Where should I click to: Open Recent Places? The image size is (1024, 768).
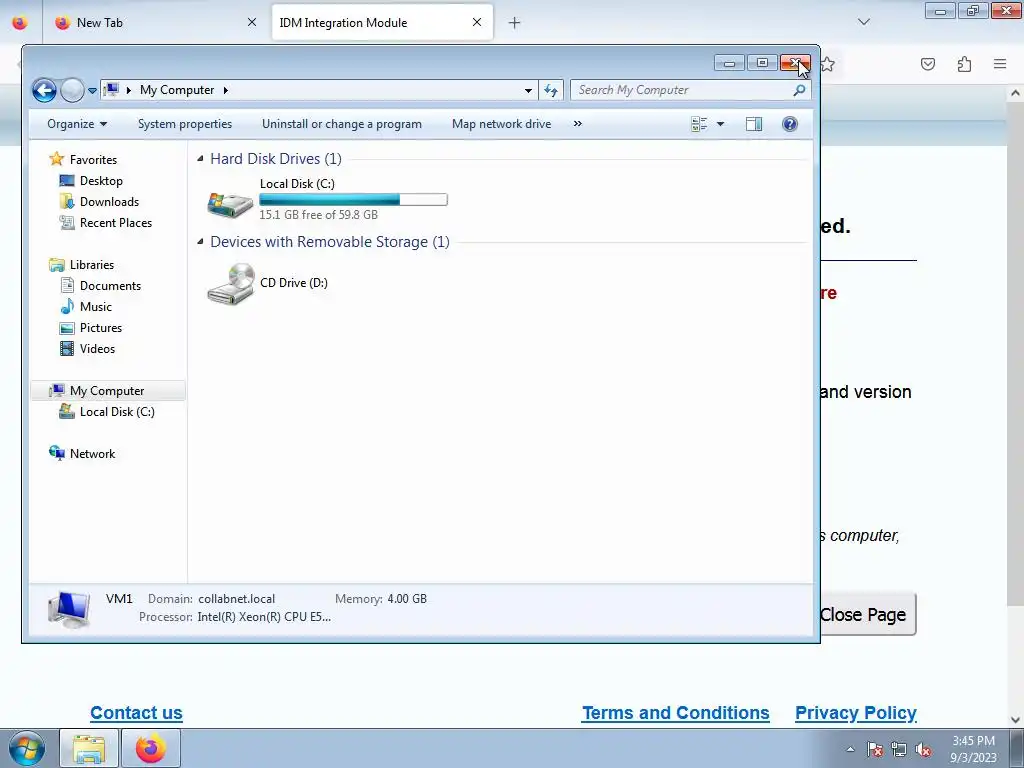click(116, 223)
